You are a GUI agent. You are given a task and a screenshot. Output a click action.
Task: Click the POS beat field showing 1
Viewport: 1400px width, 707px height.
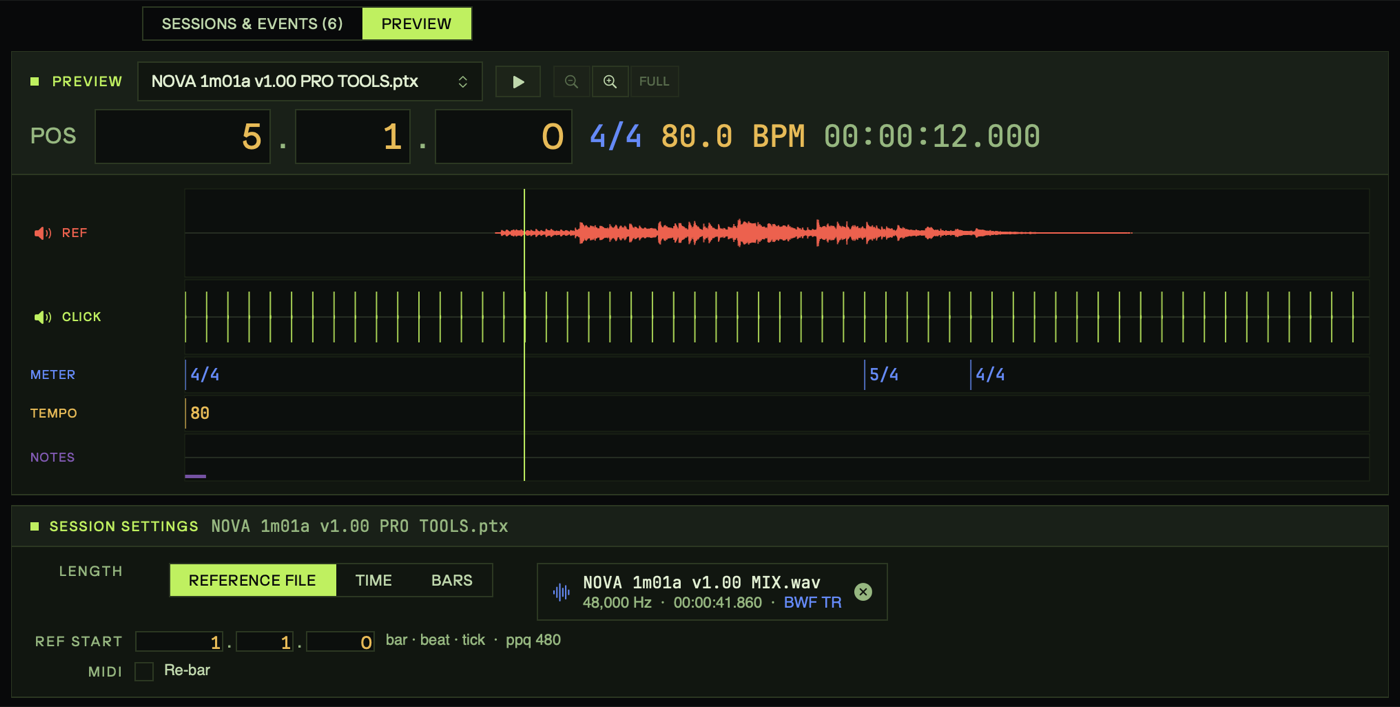pos(353,136)
